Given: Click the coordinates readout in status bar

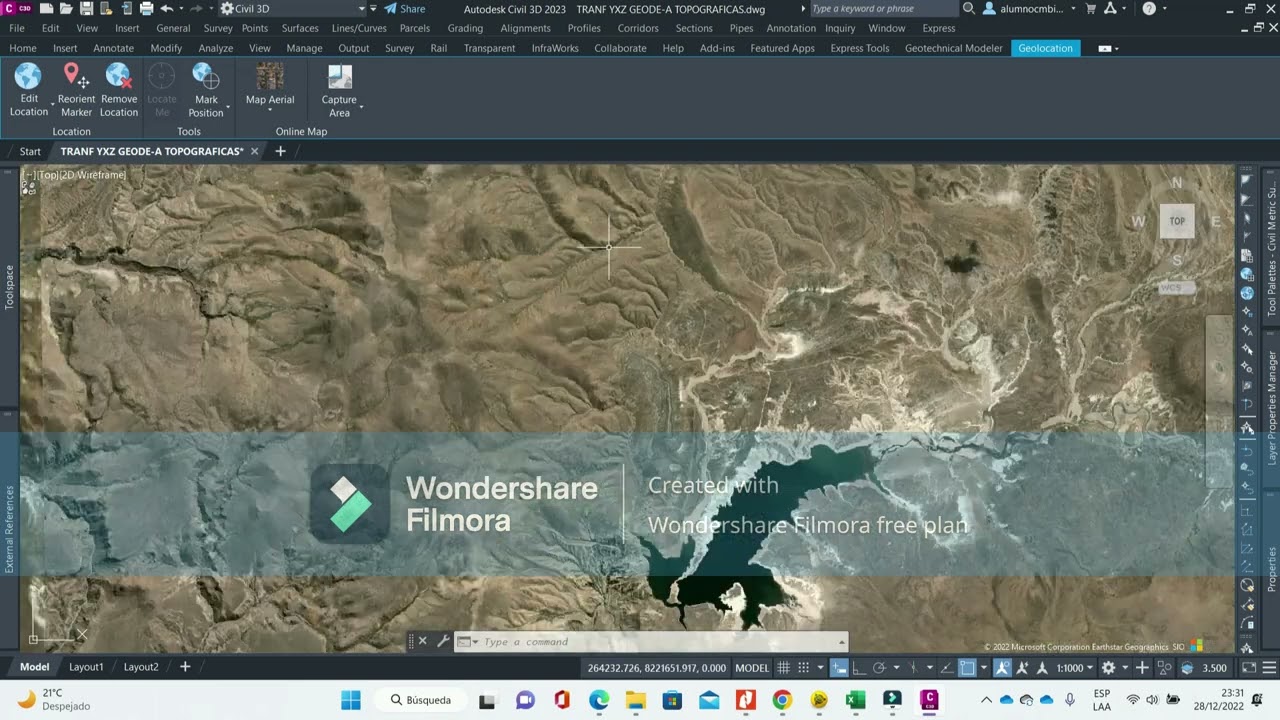Looking at the screenshot, I should pos(657,668).
